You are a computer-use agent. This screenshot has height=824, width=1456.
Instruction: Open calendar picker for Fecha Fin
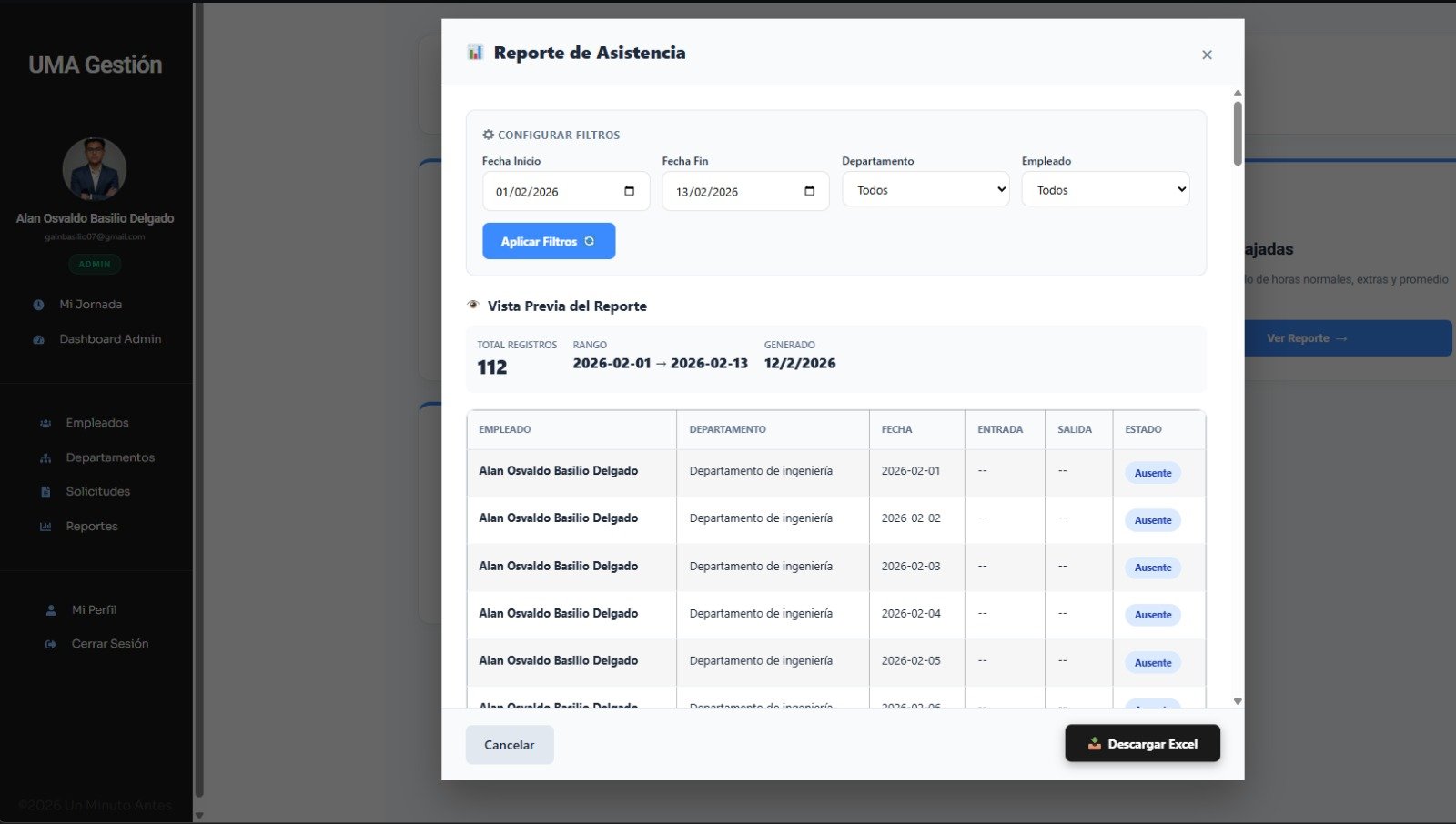[x=809, y=191]
